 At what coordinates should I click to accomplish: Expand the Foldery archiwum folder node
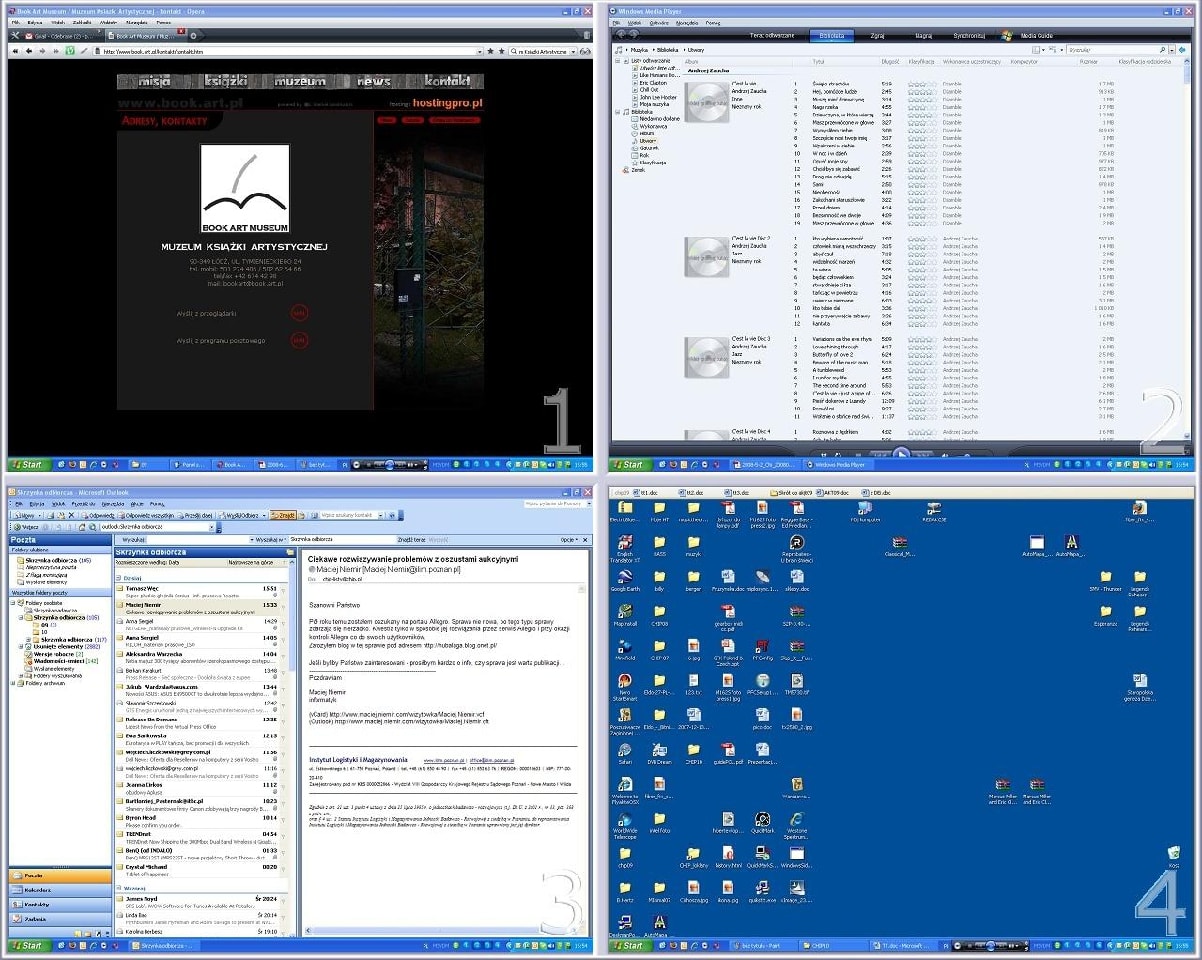[x=14, y=683]
